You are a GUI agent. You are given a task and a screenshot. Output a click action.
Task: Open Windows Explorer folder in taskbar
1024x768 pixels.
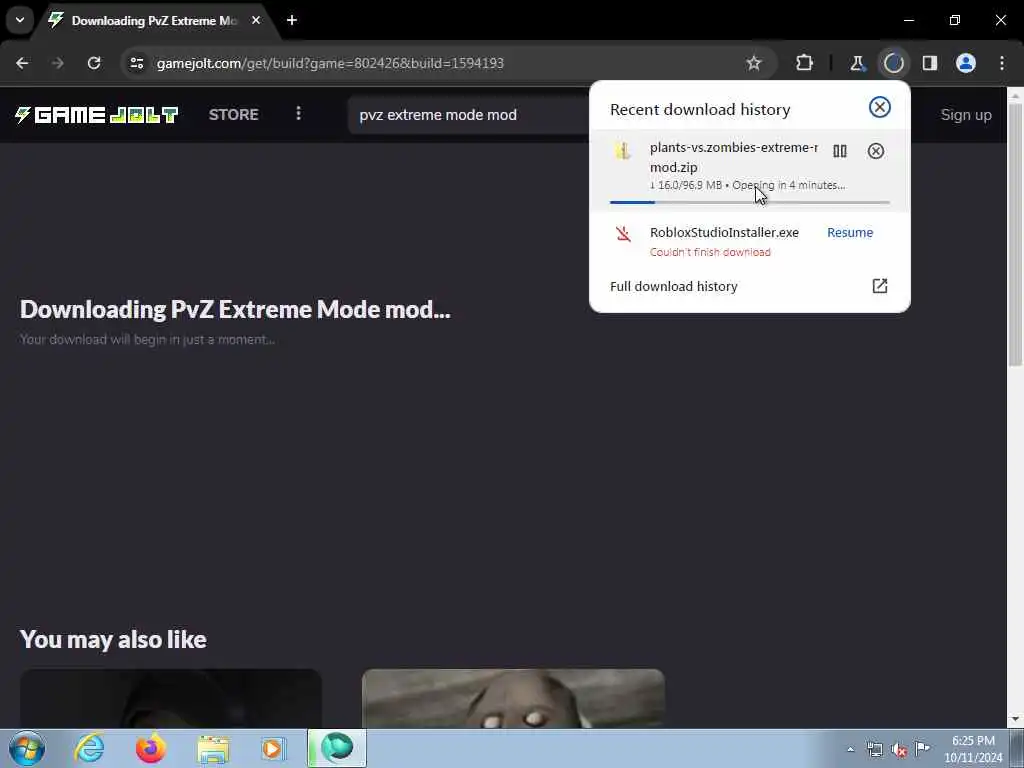[213, 750]
